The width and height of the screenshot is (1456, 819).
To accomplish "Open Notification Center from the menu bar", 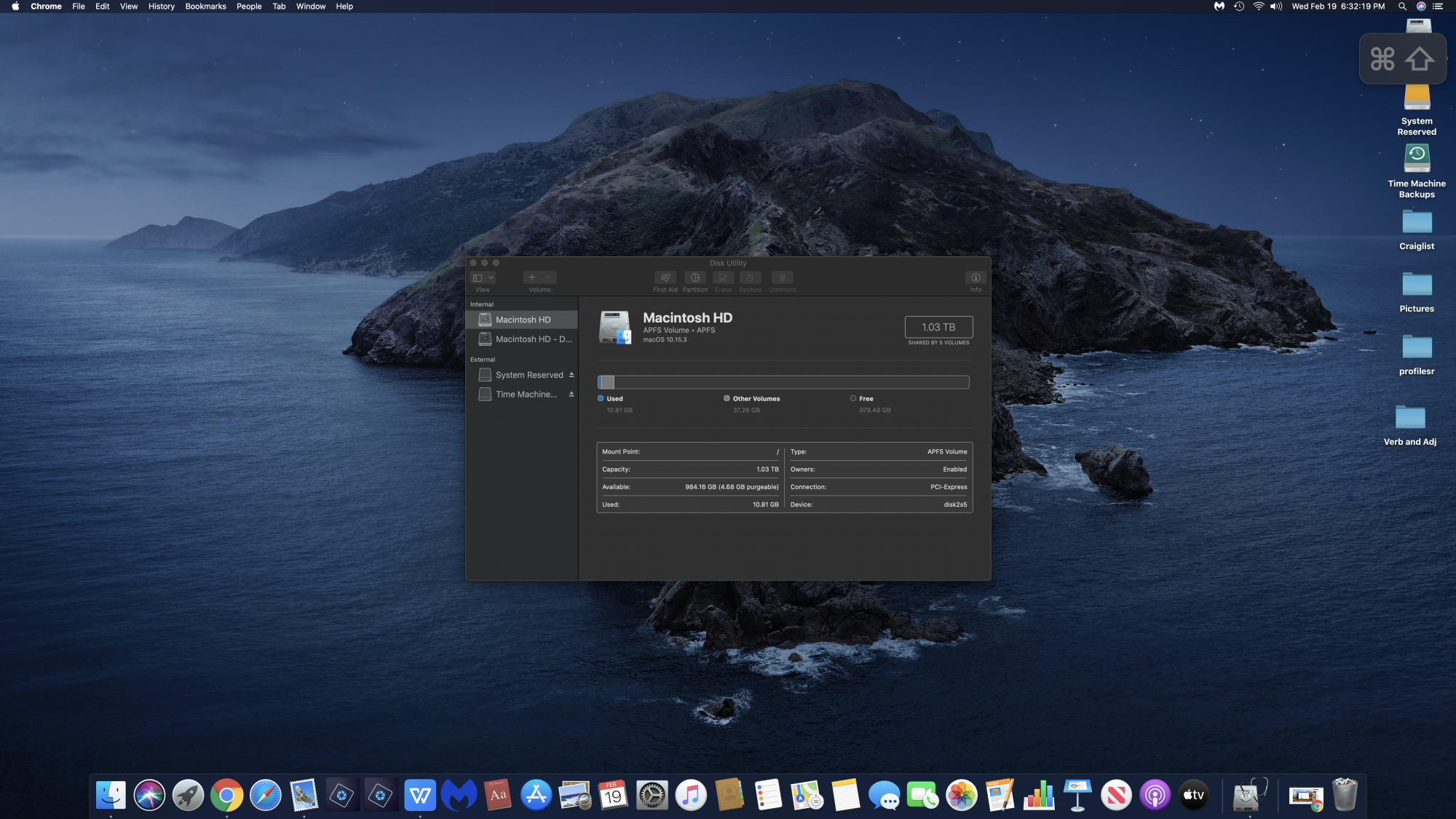I will [x=1438, y=7].
